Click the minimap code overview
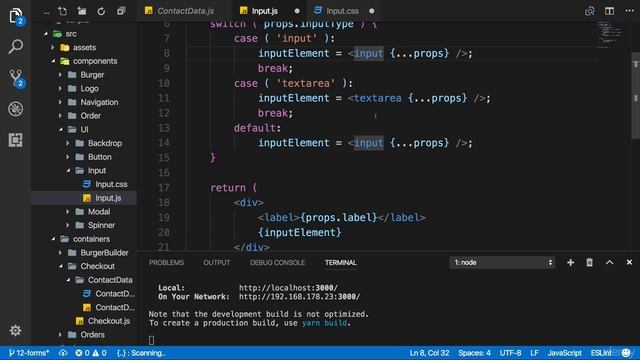The width and height of the screenshot is (640, 360). (611, 34)
